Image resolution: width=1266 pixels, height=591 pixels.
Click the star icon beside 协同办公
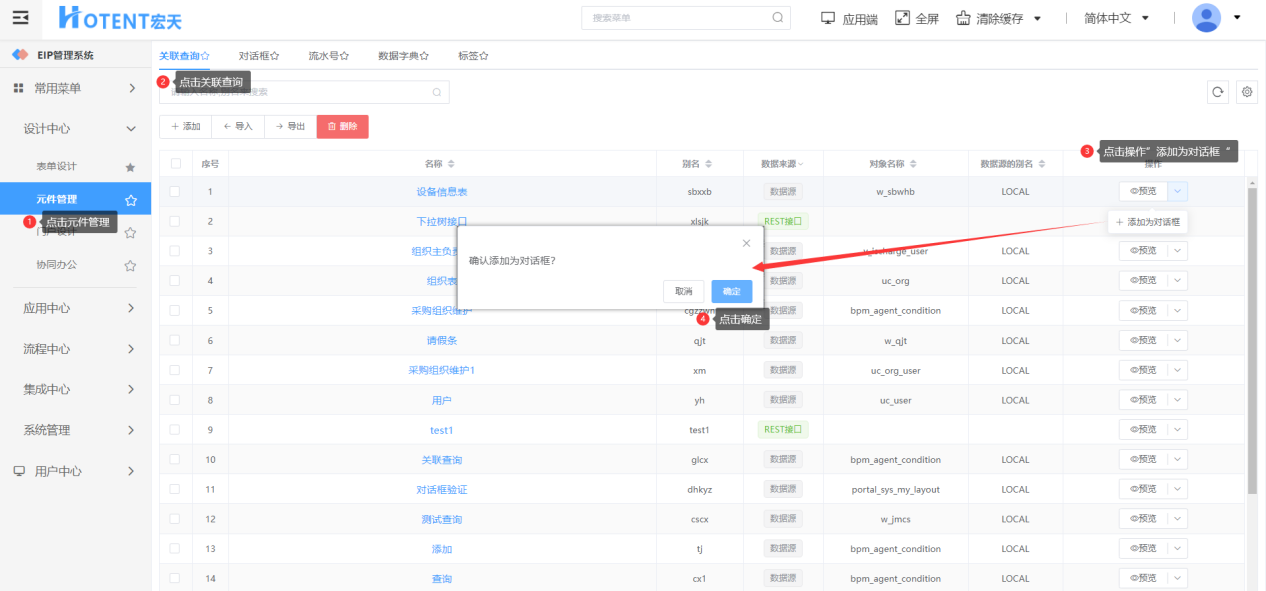click(x=130, y=265)
